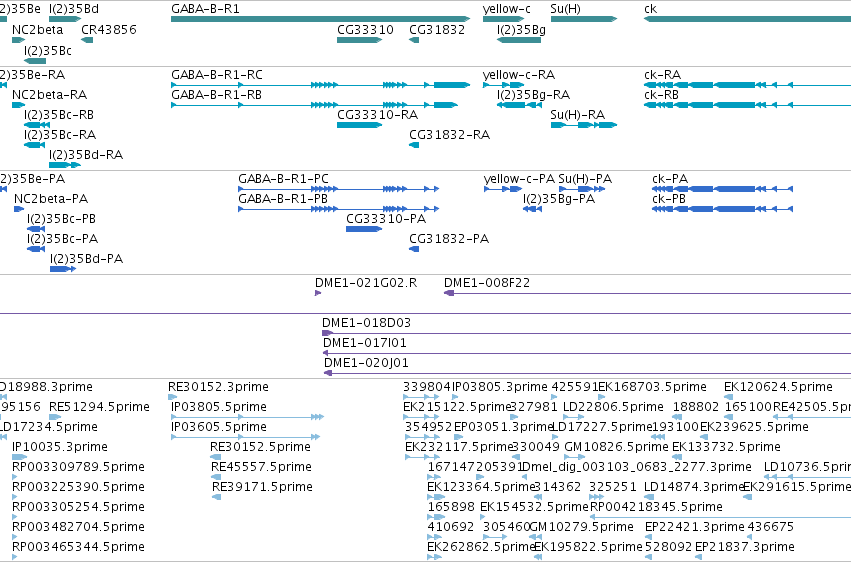
Task: Open the Su(H)-PA protein label
Action: (x=585, y=179)
